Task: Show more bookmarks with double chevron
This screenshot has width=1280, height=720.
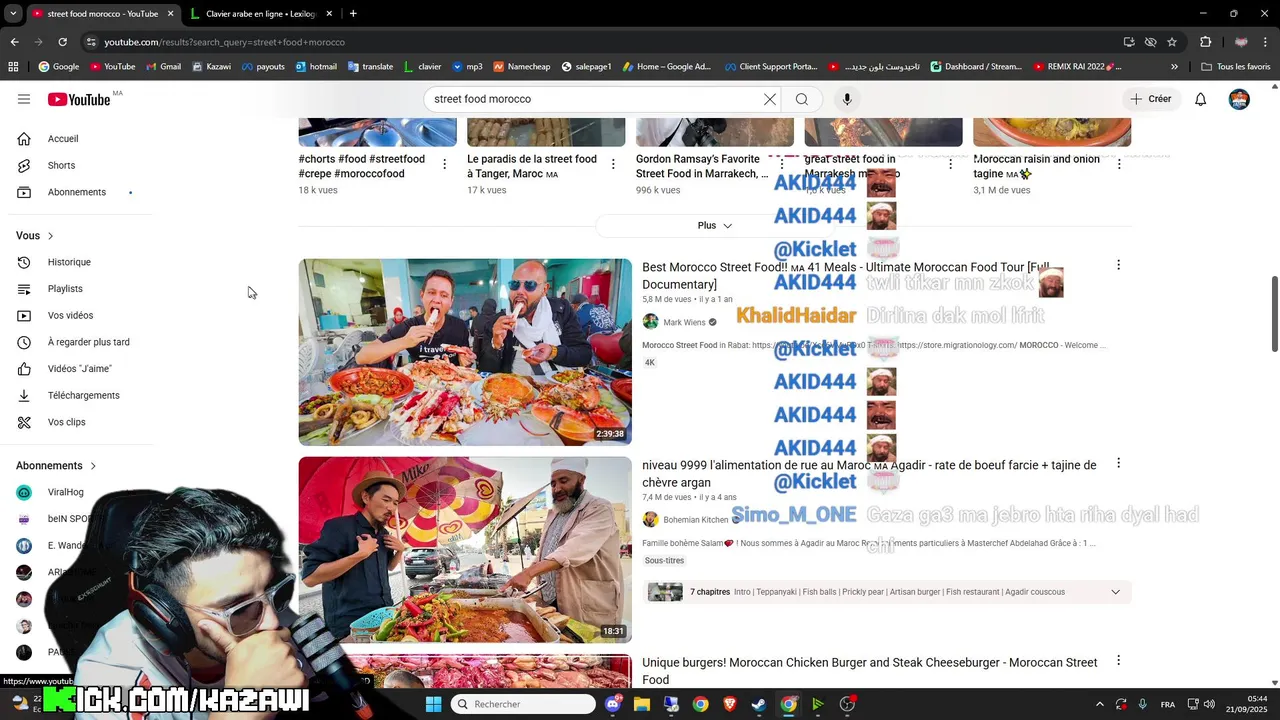Action: (1174, 67)
